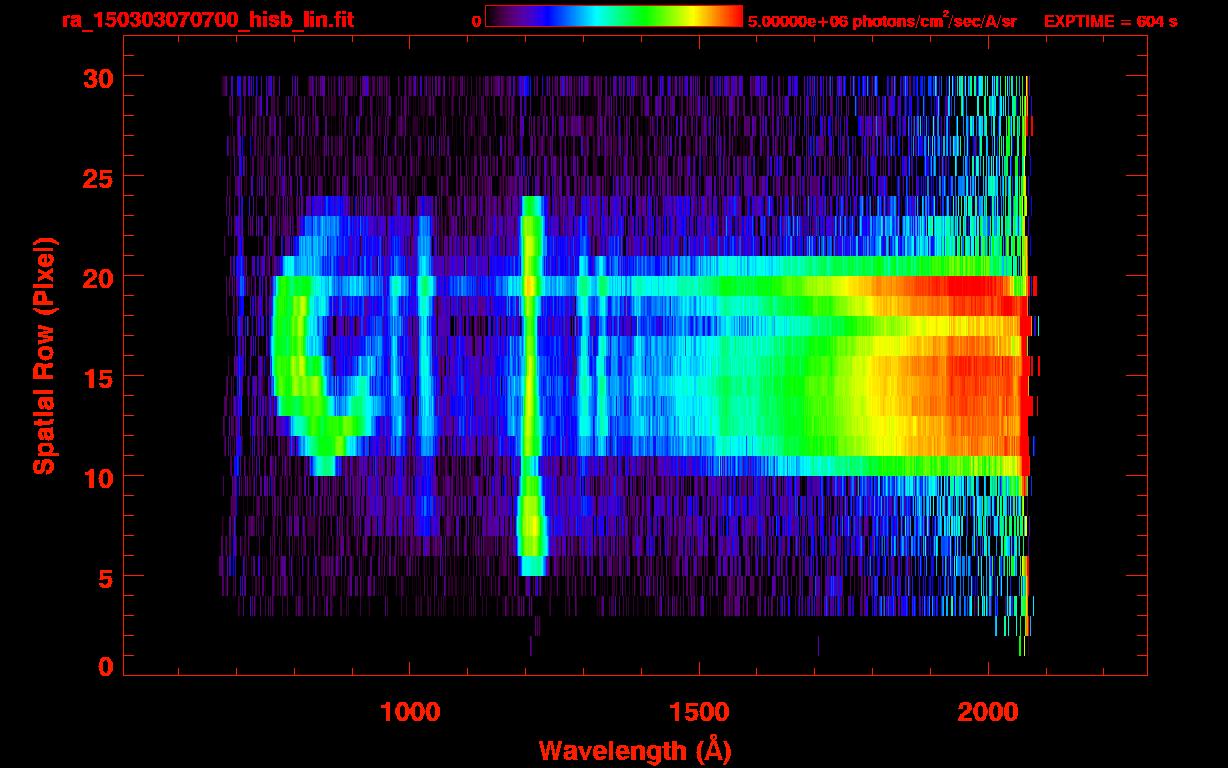Click the y-axis tick label 10

coord(96,477)
